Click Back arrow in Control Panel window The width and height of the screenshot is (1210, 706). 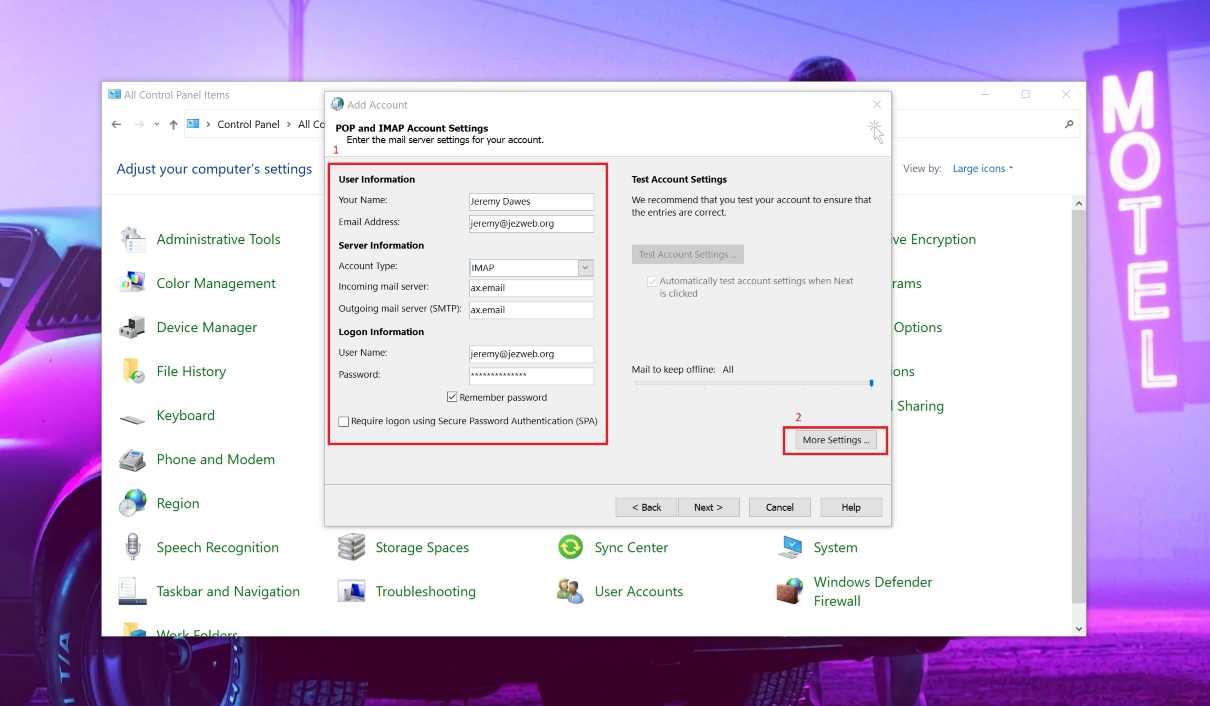[117, 125]
